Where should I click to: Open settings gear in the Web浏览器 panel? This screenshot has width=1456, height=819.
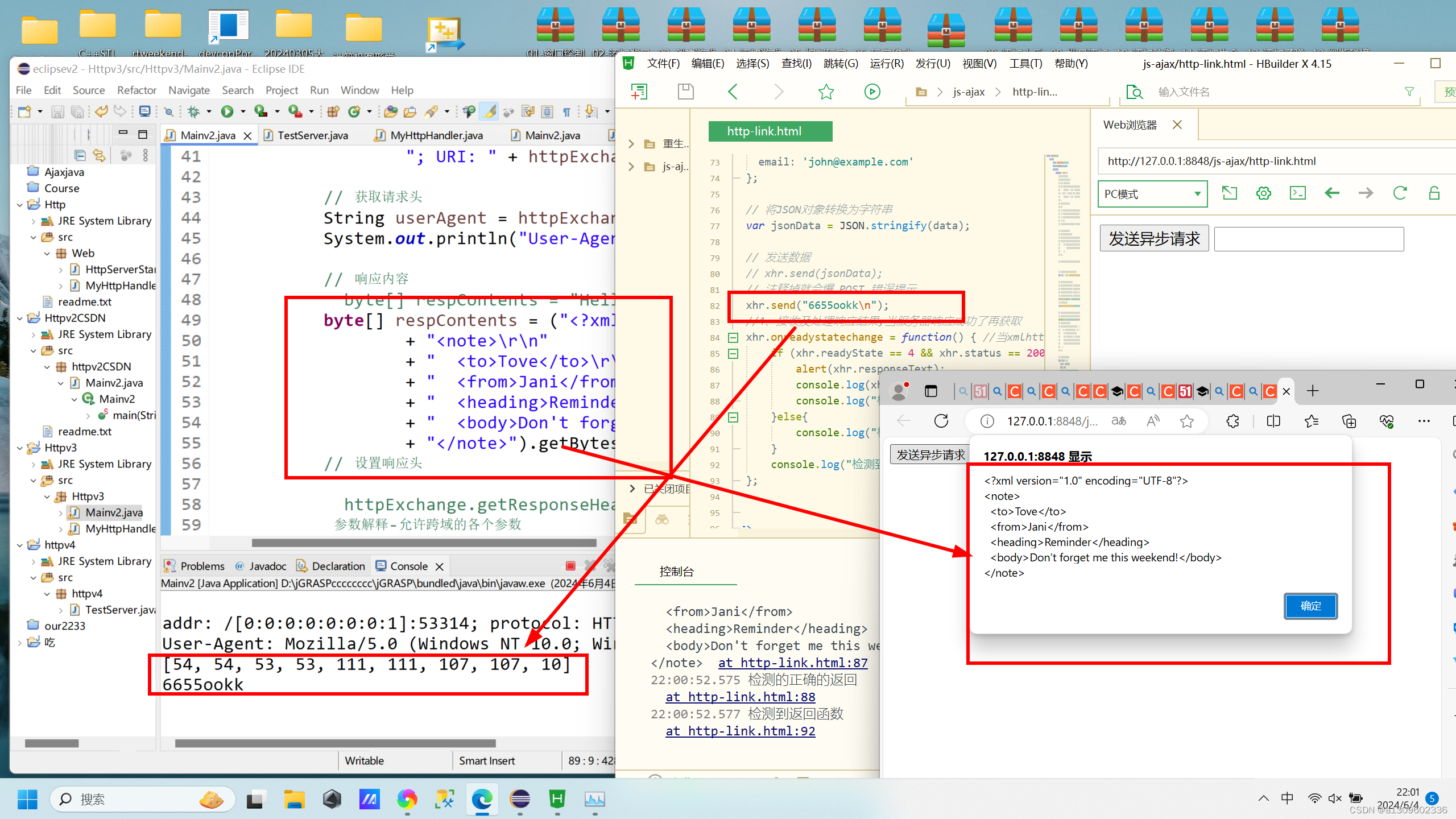pyautogui.click(x=1263, y=193)
